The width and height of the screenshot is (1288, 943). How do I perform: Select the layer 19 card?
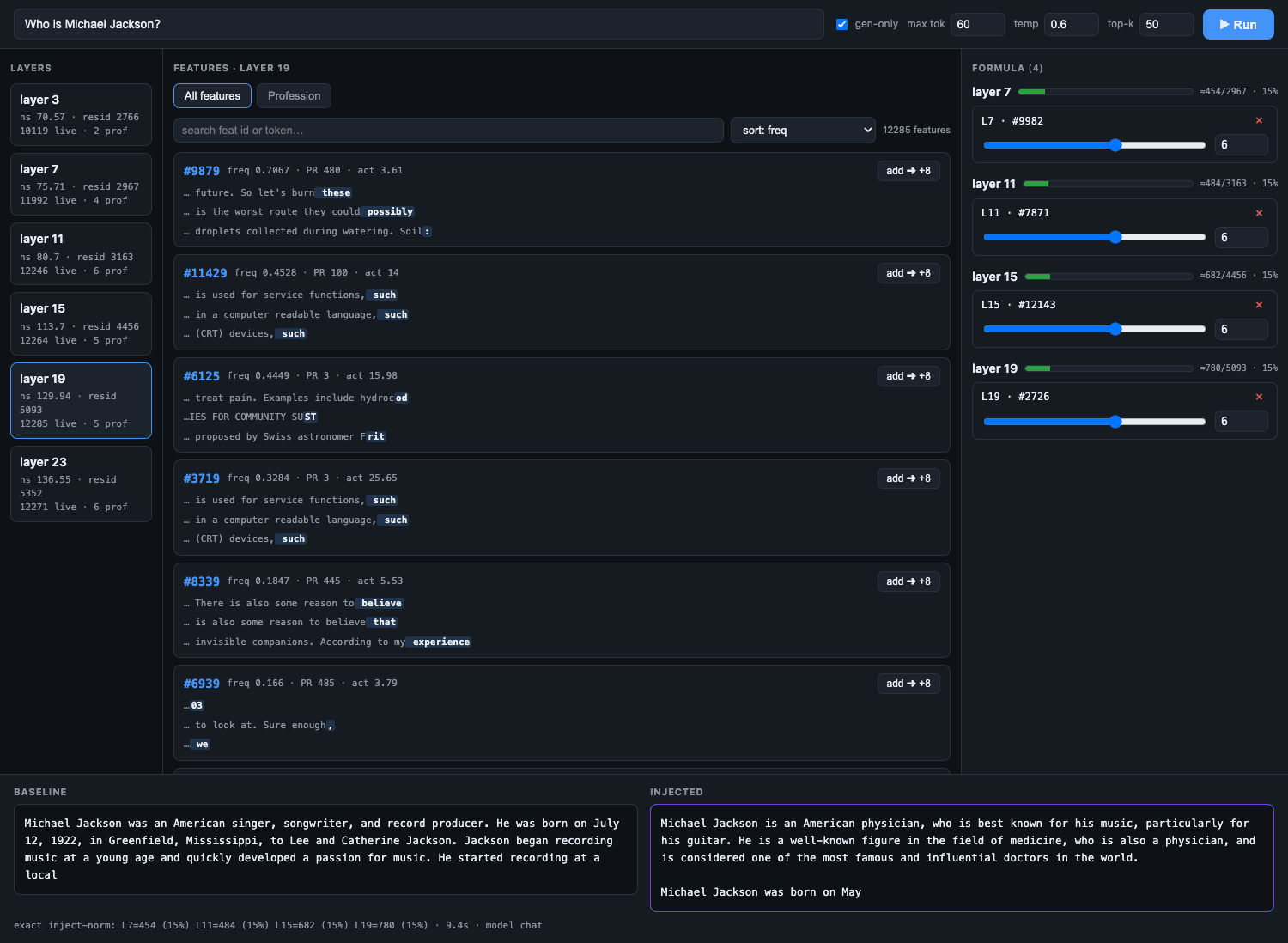tap(81, 400)
